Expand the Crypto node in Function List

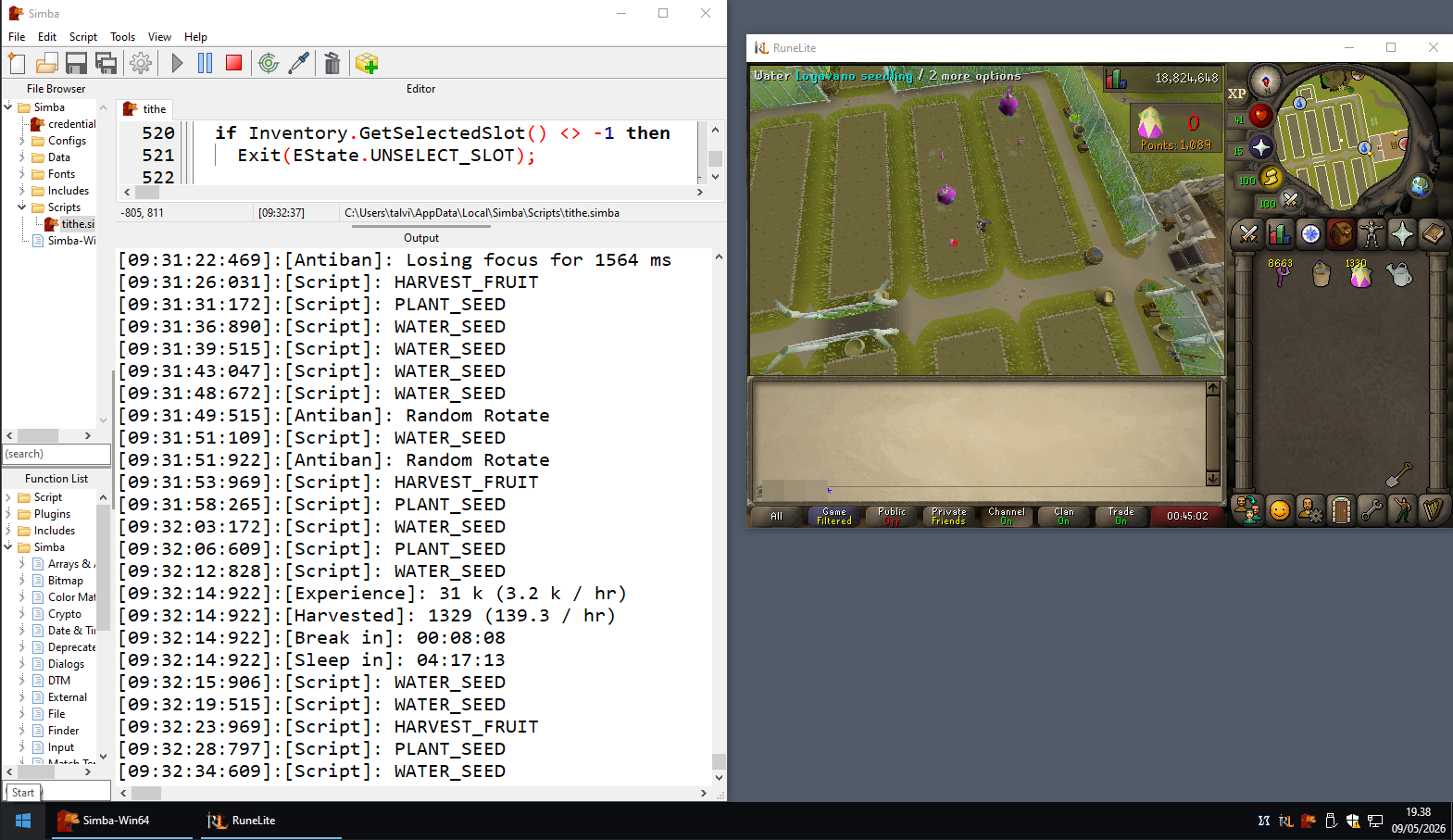coord(22,614)
